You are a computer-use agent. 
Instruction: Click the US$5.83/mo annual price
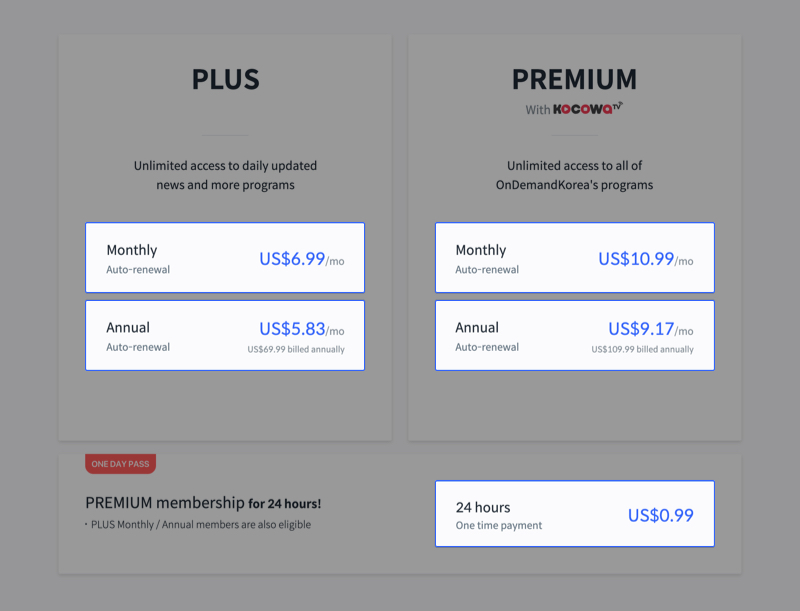pyautogui.click(x=302, y=329)
